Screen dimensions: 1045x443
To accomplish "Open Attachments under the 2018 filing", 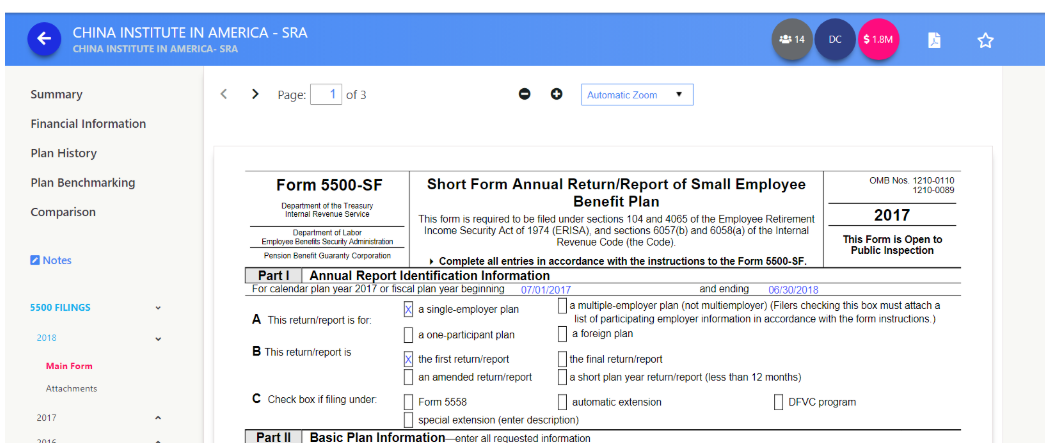I will (x=71, y=388).
